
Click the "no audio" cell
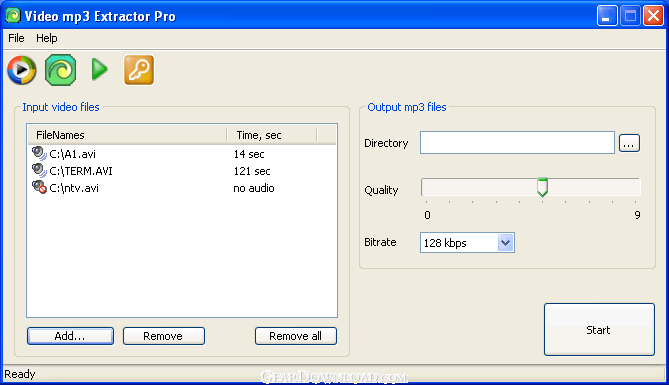(x=253, y=188)
